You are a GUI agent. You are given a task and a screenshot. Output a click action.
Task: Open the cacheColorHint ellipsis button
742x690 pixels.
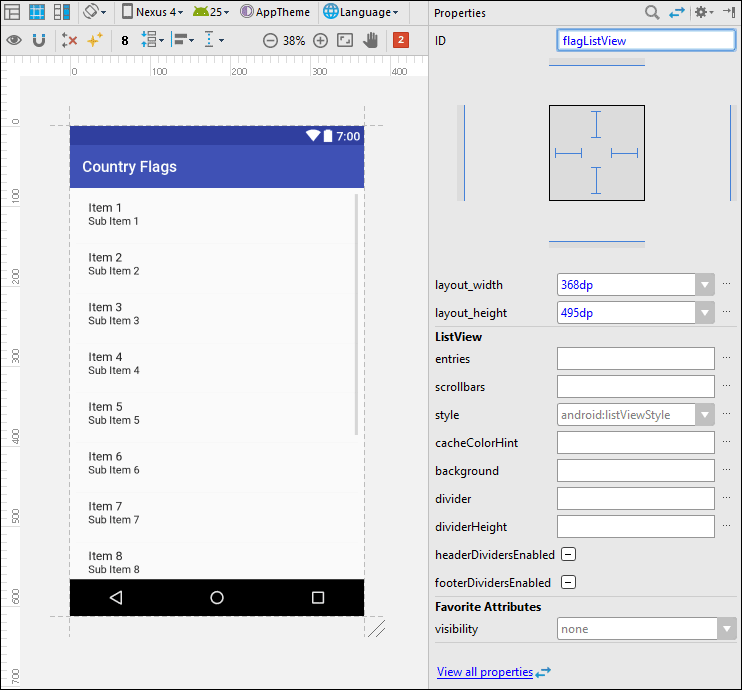click(x=726, y=441)
